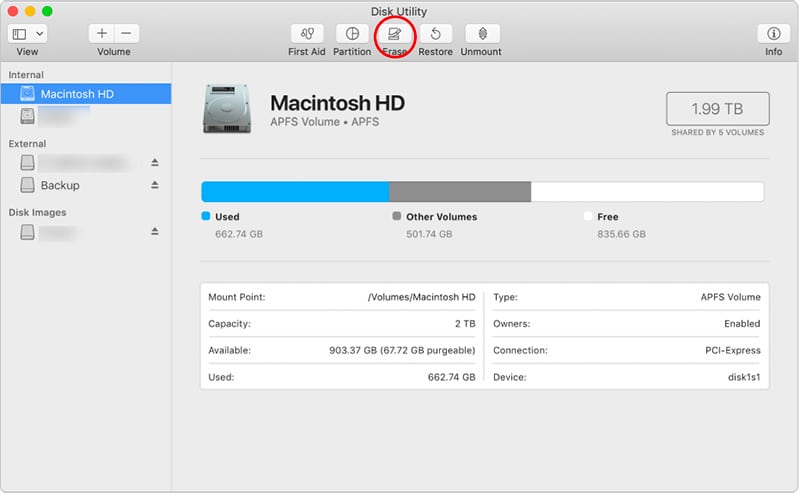
Task: Open the Info panel
Action: (x=773, y=34)
